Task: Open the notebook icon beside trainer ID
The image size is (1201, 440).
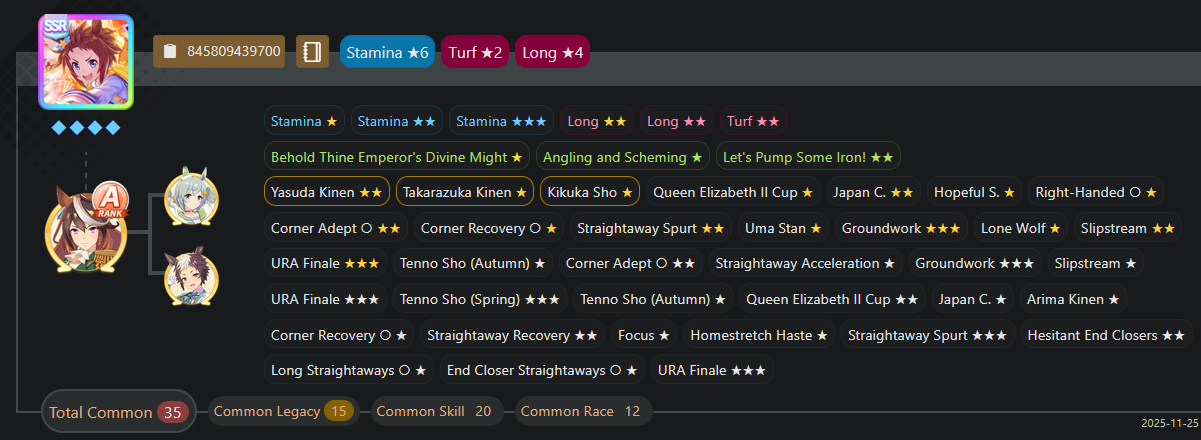Action: click(x=312, y=52)
